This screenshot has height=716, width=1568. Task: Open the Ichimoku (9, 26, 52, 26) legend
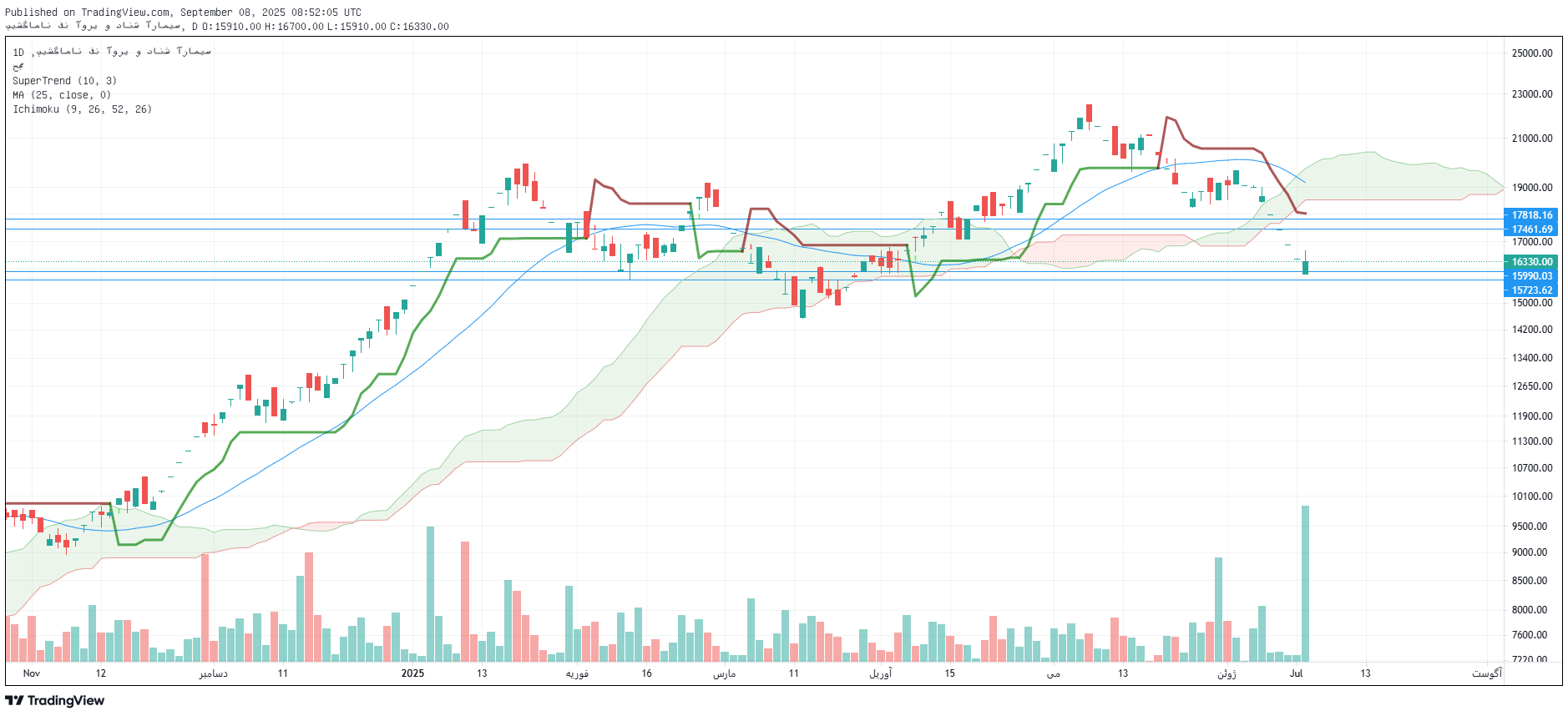[82, 109]
